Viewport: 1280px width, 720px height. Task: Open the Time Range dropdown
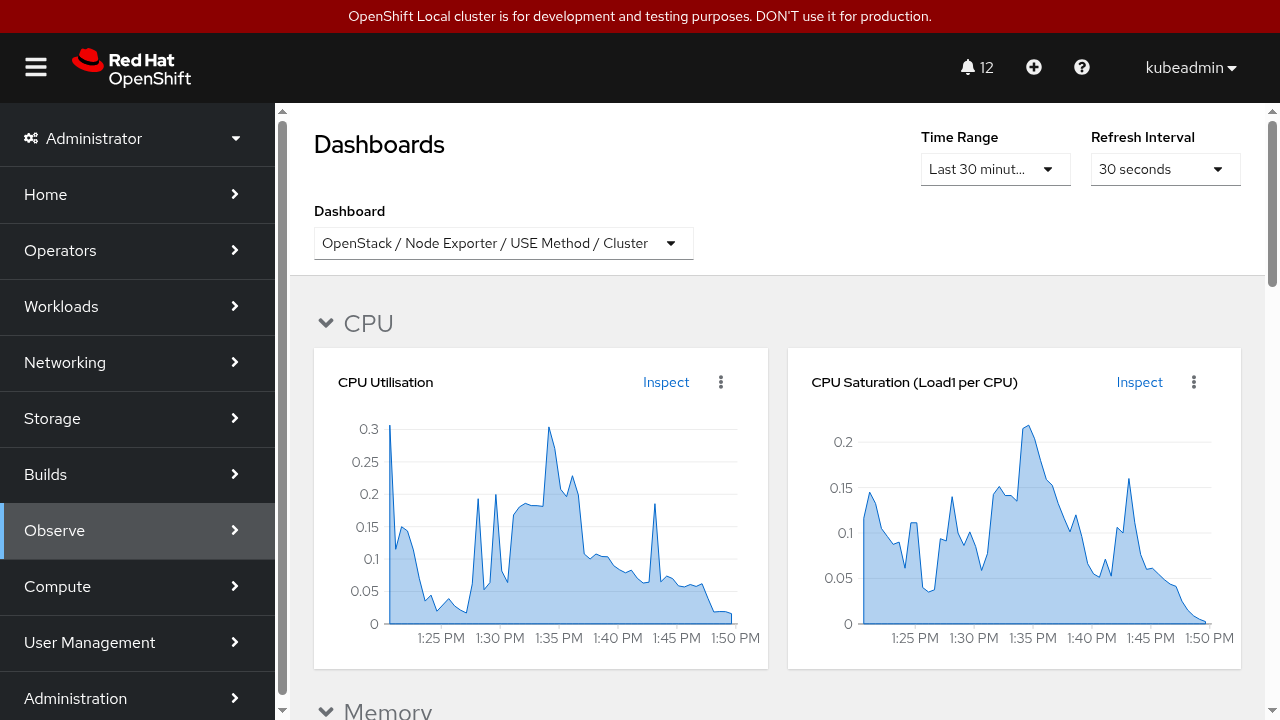pyautogui.click(x=995, y=169)
